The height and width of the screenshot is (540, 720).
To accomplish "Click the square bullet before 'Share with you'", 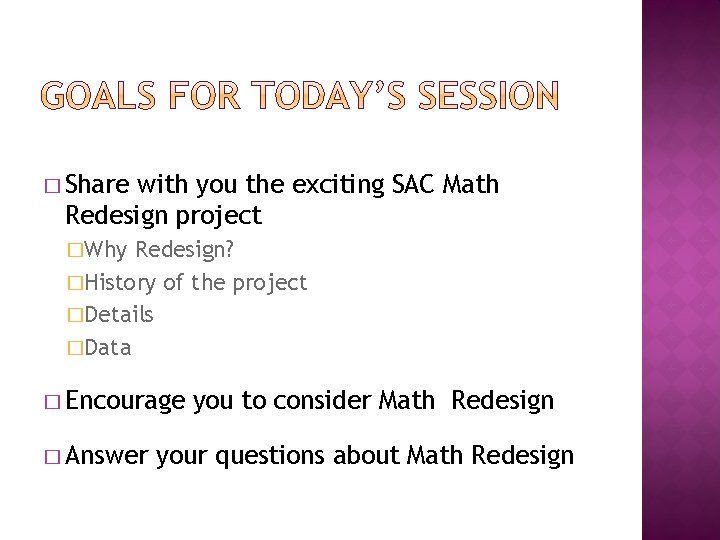I will pos(52,186).
